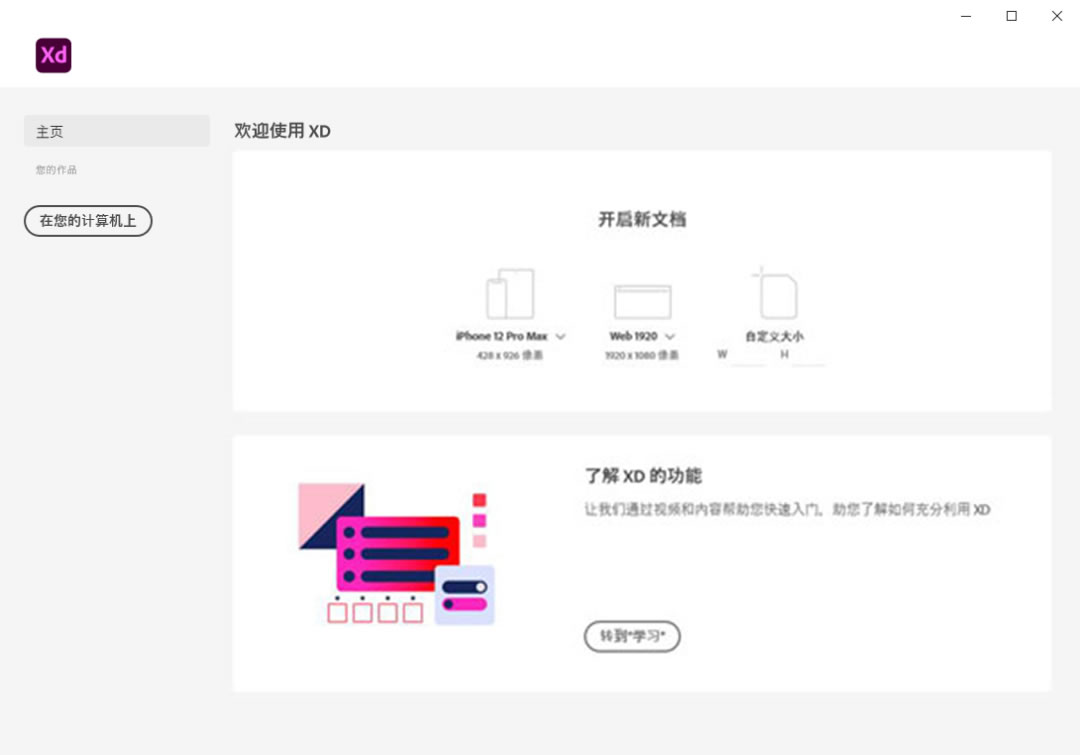Choose custom size document icon
This screenshot has height=755, width=1080.
pyautogui.click(x=776, y=293)
